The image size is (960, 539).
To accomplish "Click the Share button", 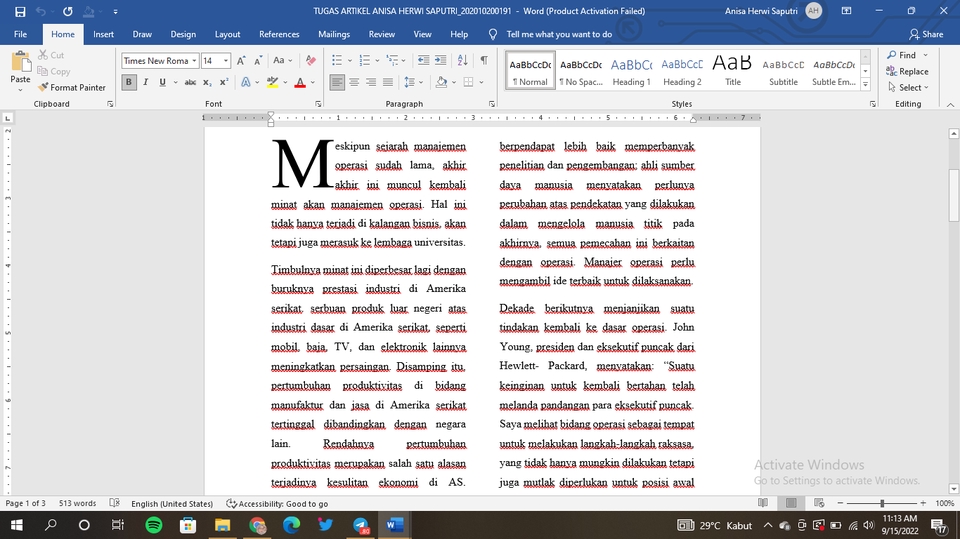I will [925, 34].
